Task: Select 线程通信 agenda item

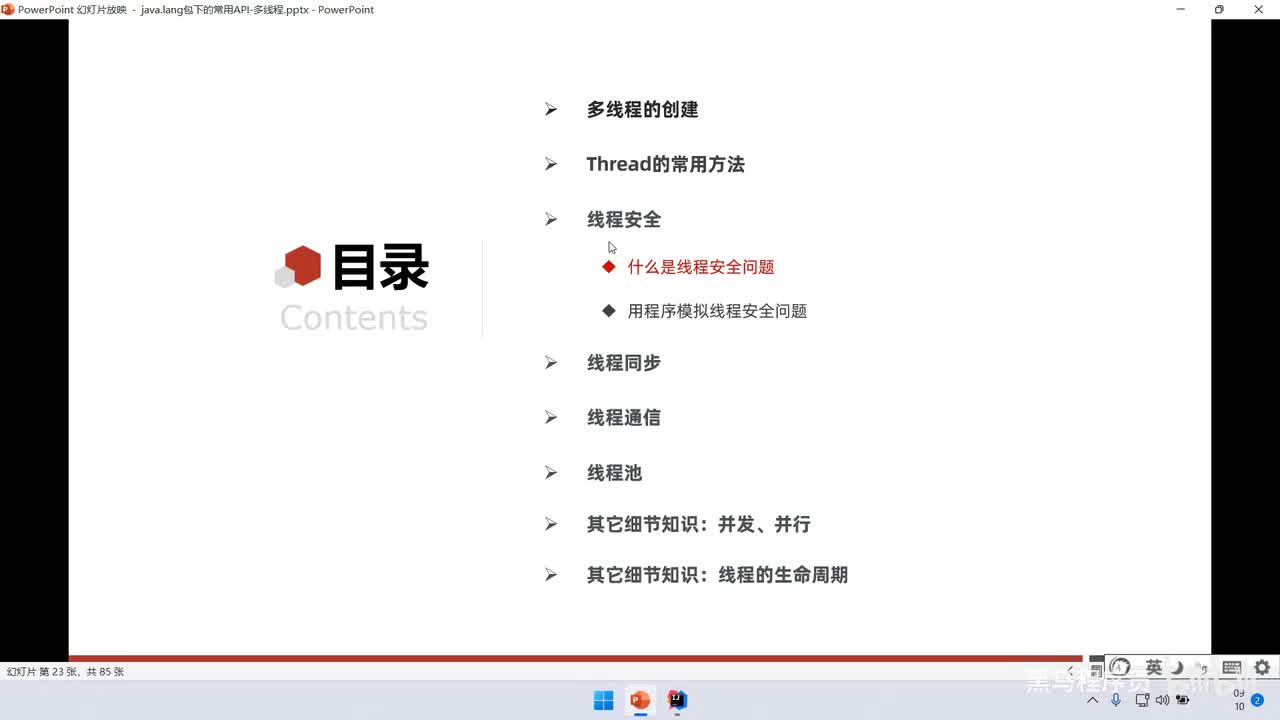Action: [623, 418]
